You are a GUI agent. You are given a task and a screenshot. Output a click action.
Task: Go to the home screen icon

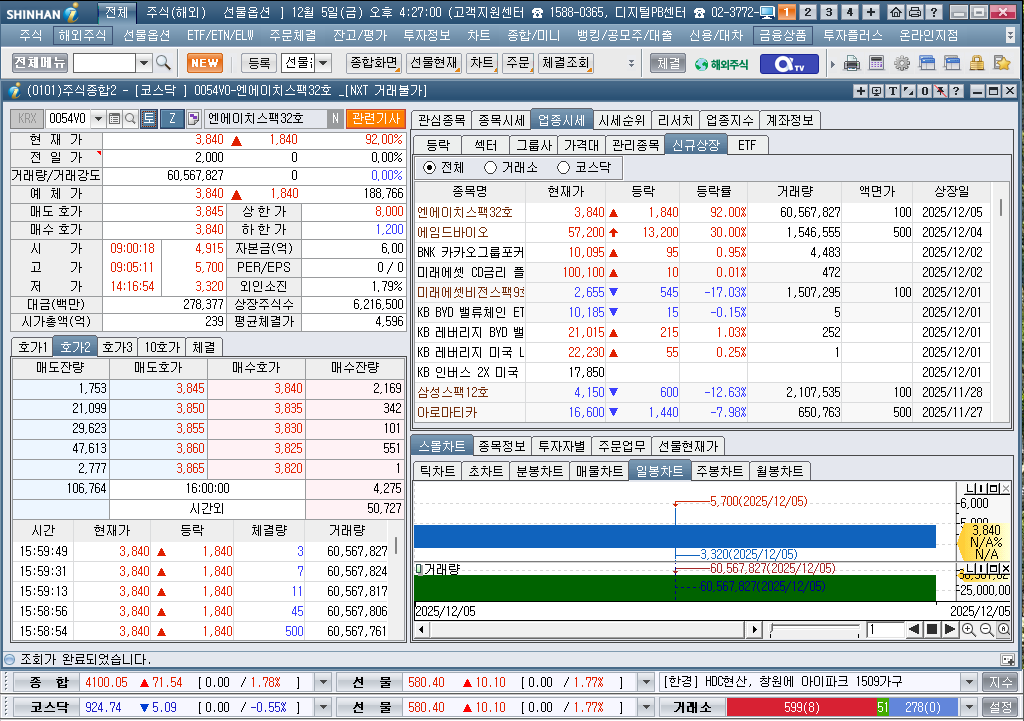click(x=896, y=12)
